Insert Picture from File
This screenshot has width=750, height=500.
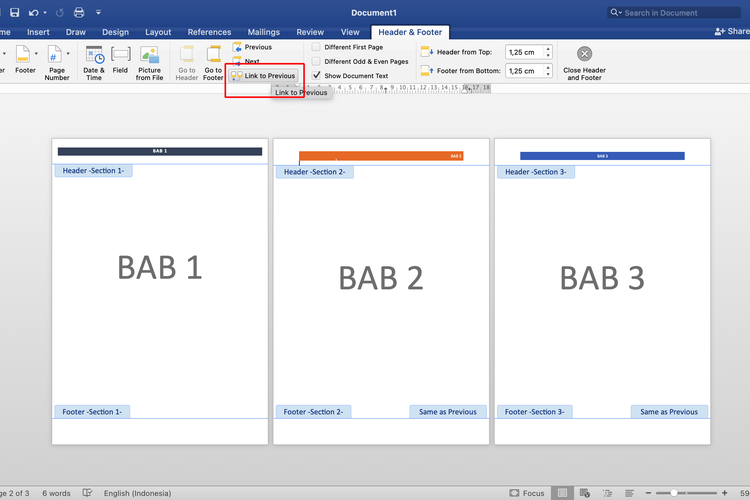coord(149,62)
